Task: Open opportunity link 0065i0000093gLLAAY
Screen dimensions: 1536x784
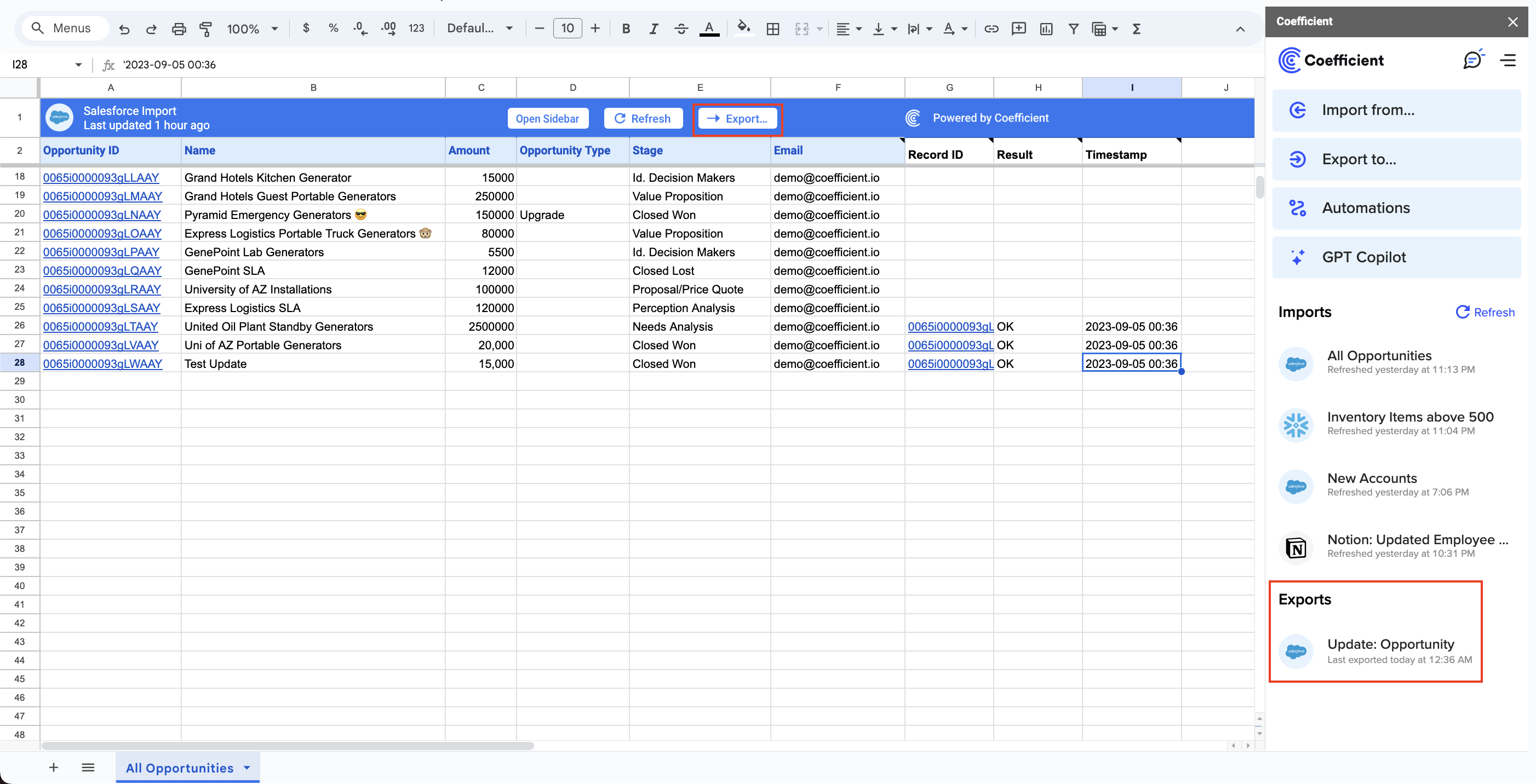Action: point(101,177)
